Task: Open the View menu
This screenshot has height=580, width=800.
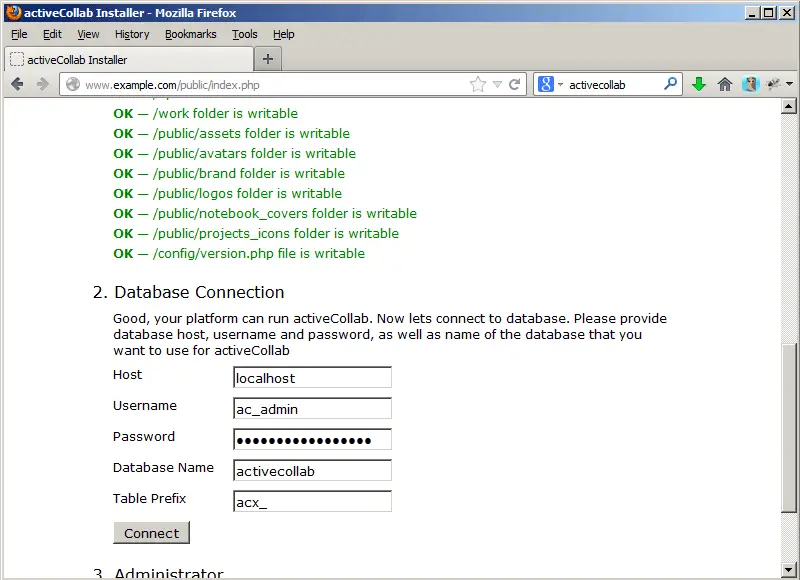Action: [88, 34]
